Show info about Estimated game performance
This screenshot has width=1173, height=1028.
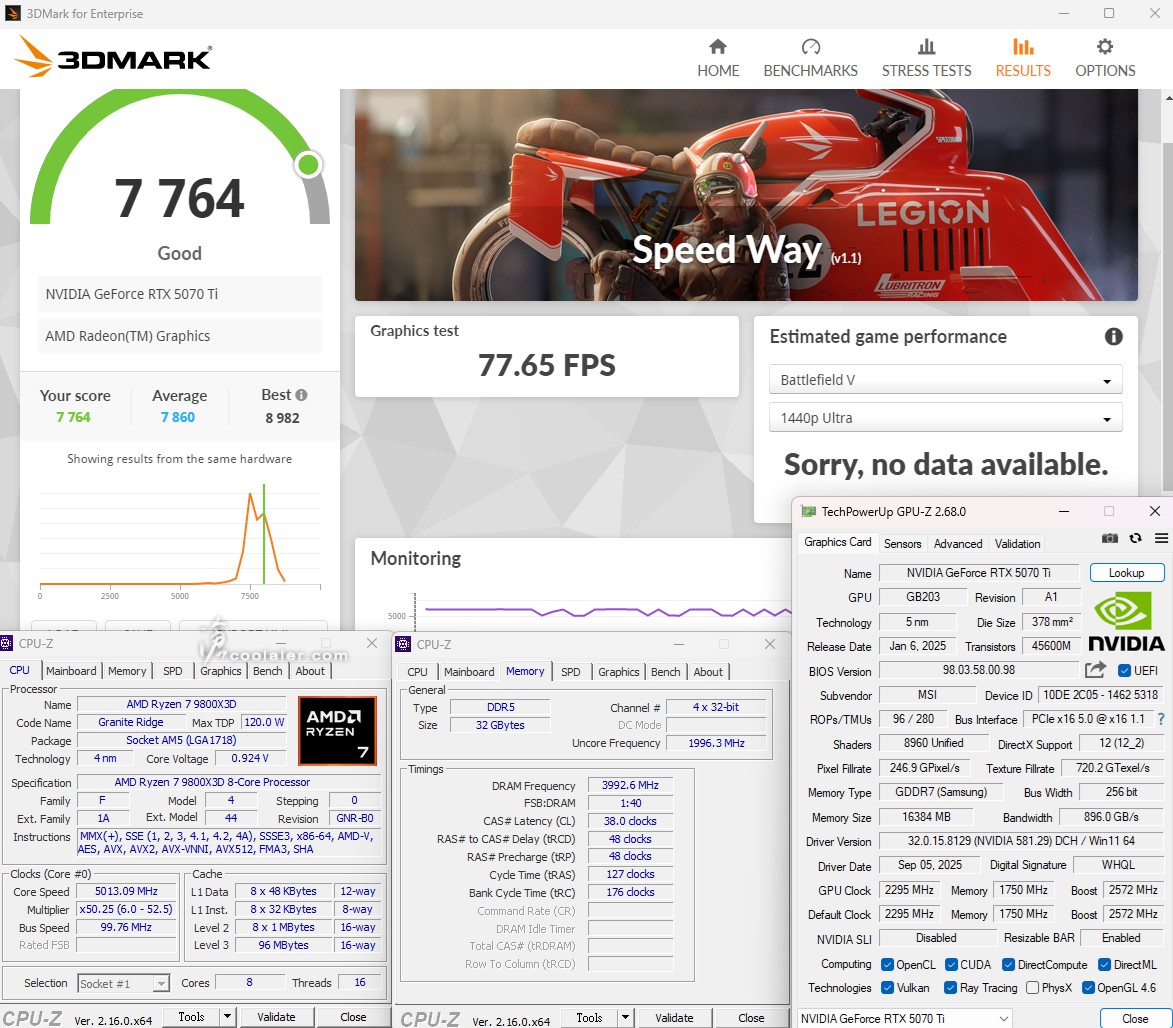coord(1113,337)
